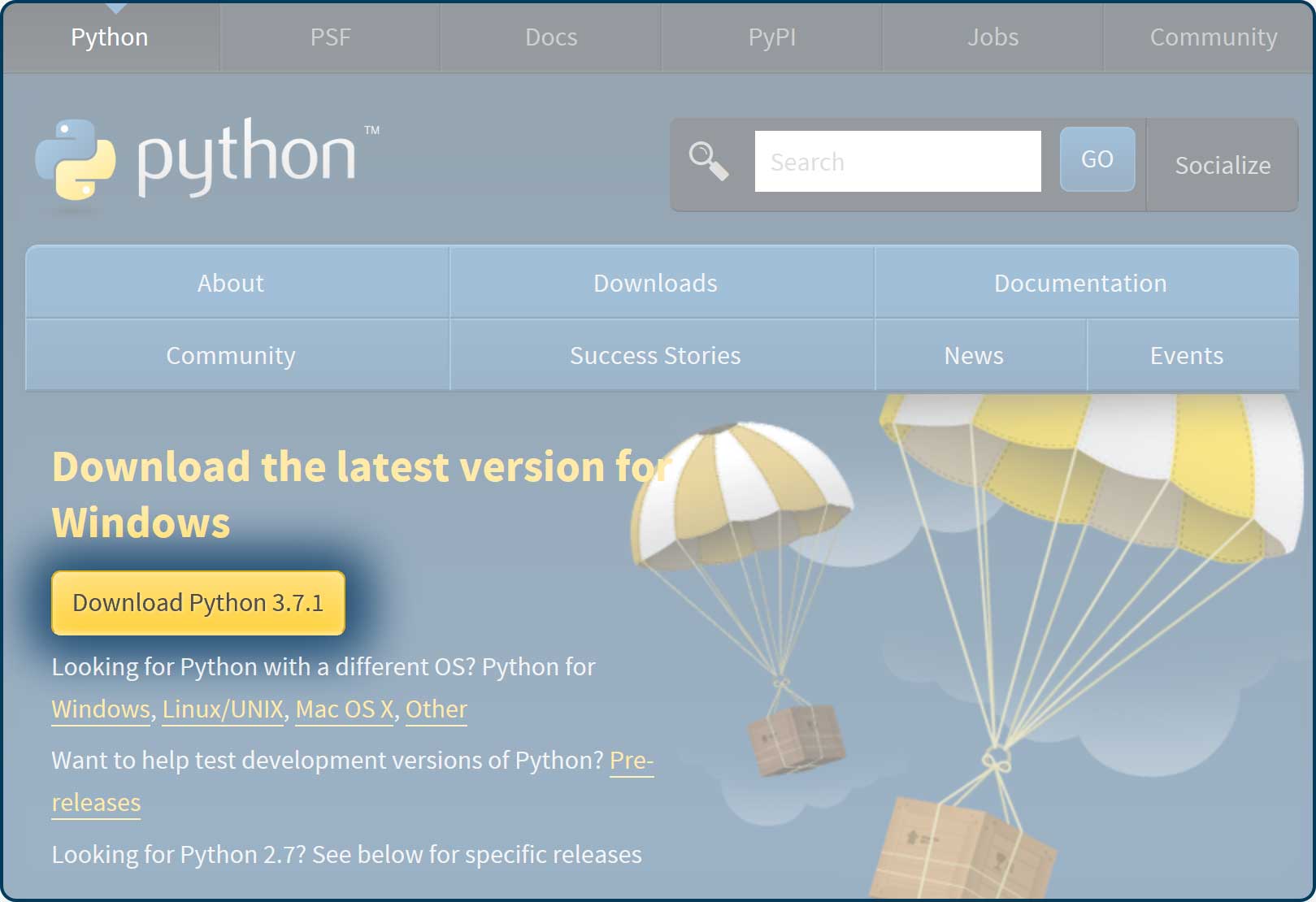Open the Downloads navigation menu
This screenshot has width=1316, height=902.
(x=655, y=283)
